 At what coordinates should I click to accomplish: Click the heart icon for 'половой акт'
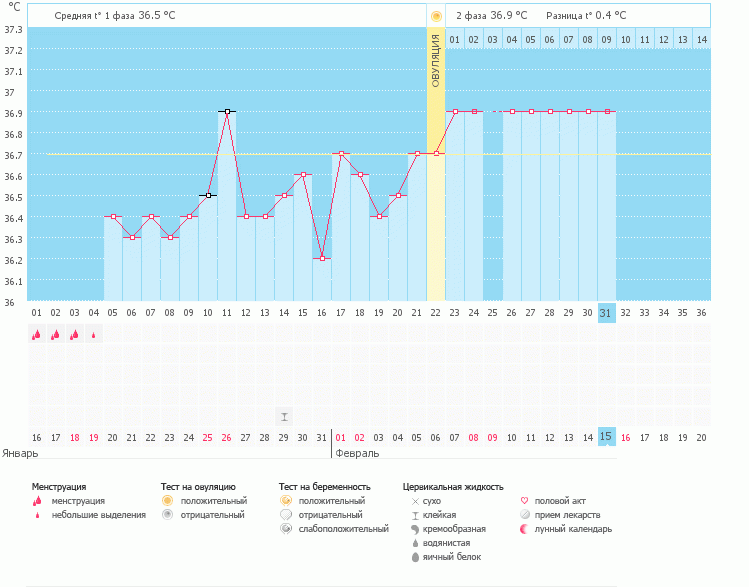coord(524,501)
